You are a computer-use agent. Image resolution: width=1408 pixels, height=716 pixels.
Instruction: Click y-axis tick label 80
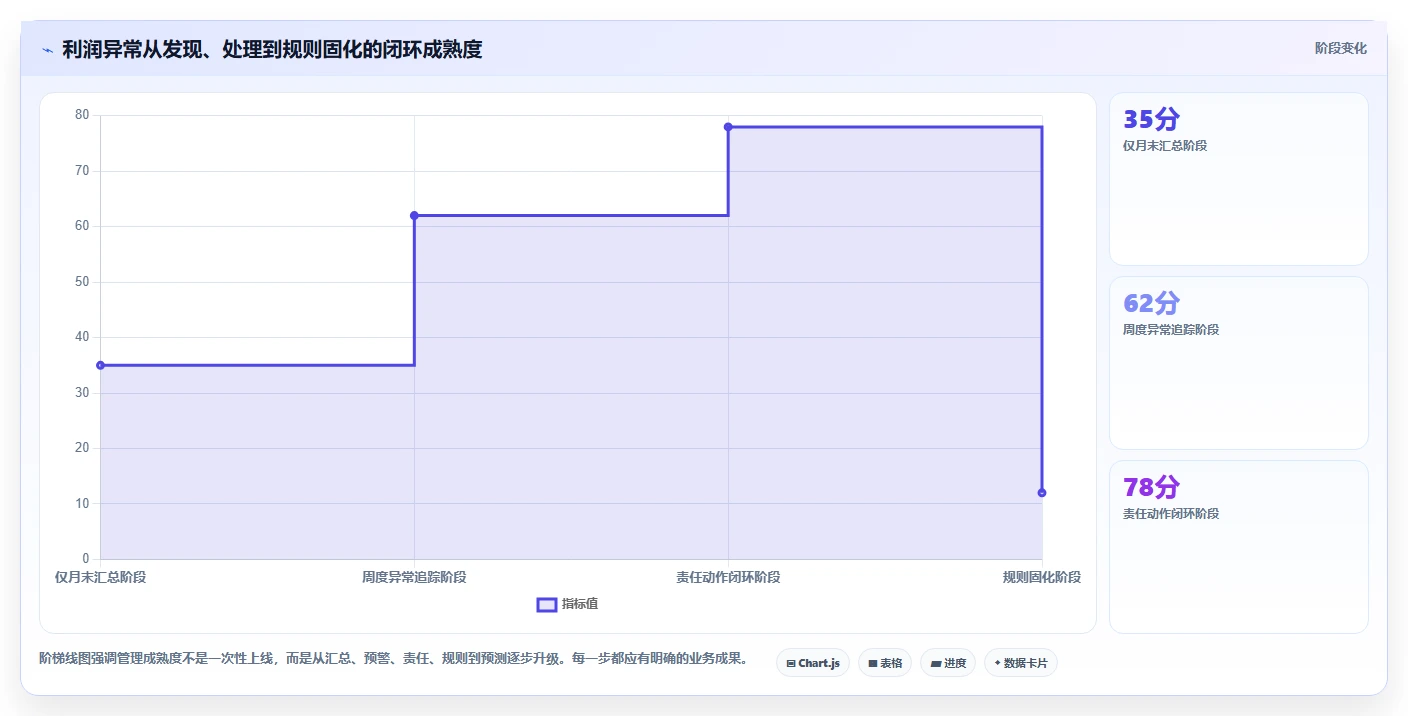pos(82,115)
